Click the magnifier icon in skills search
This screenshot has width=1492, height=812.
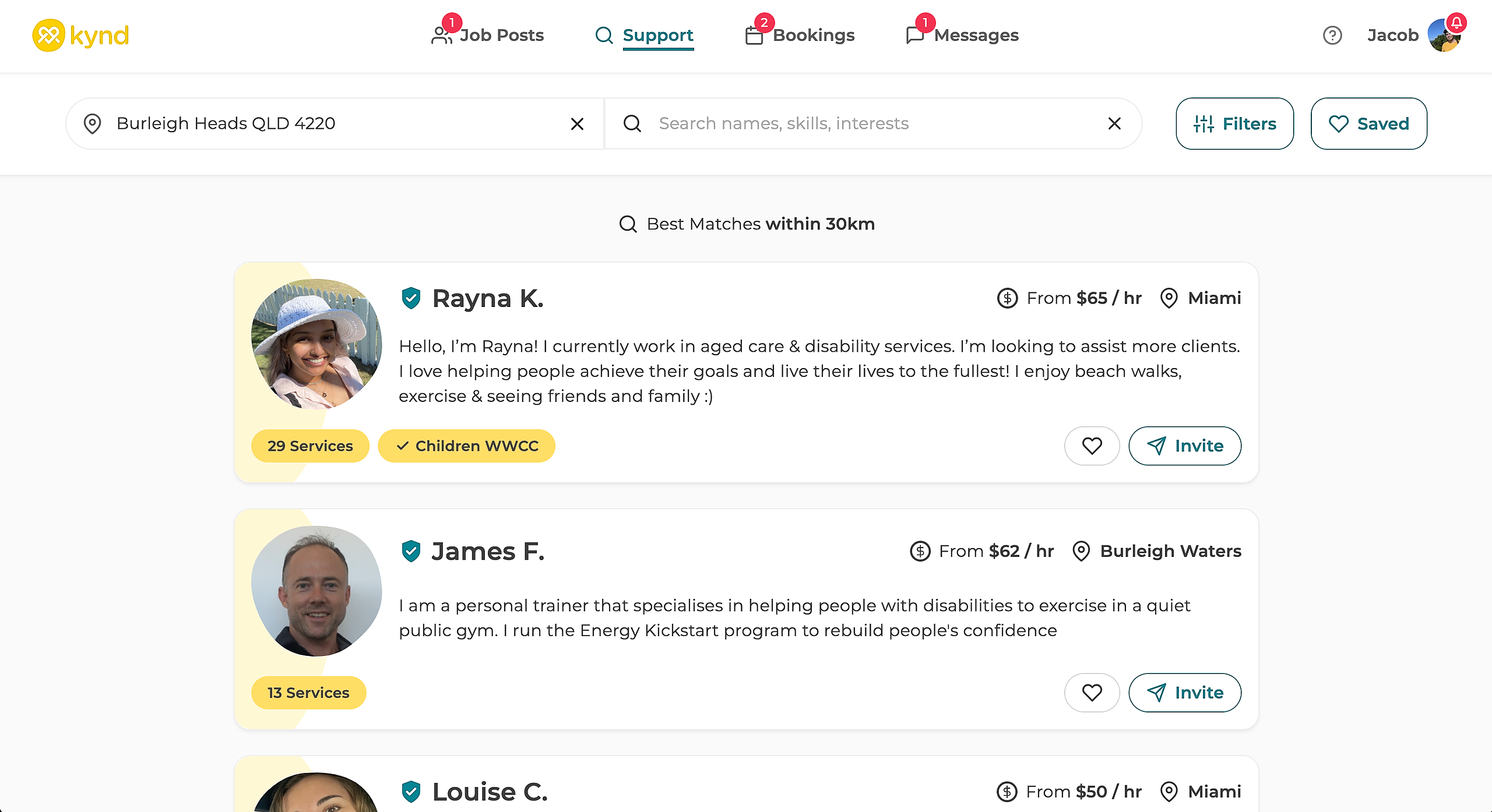(x=632, y=123)
